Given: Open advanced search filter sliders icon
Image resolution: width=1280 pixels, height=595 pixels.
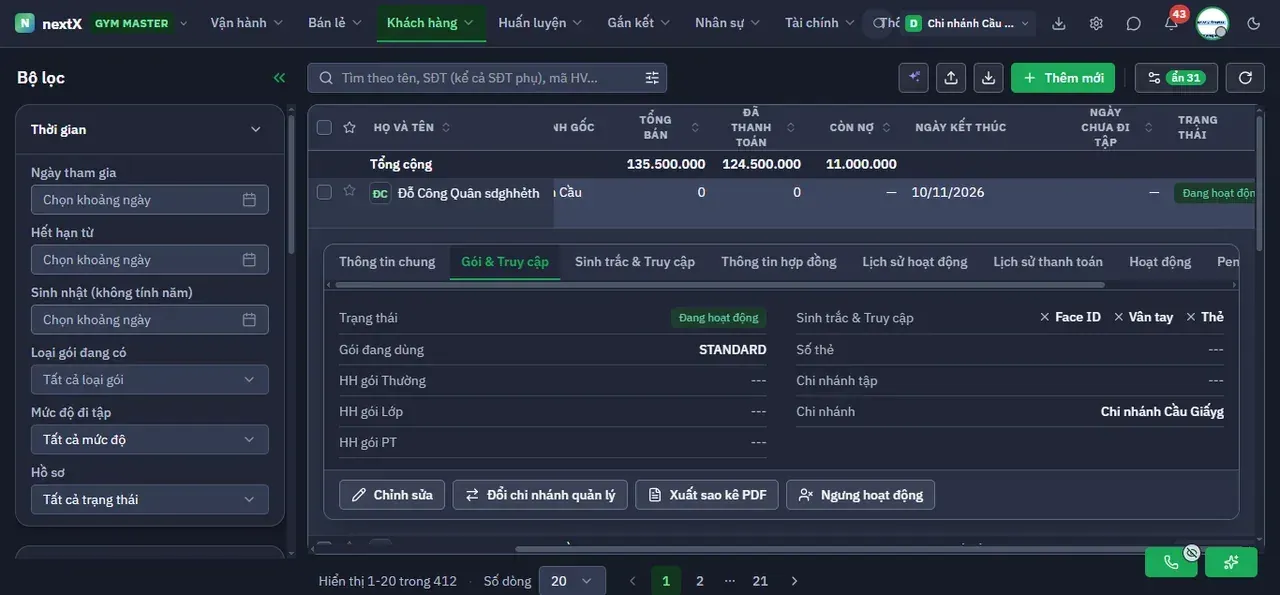Looking at the screenshot, I should [x=652, y=78].
